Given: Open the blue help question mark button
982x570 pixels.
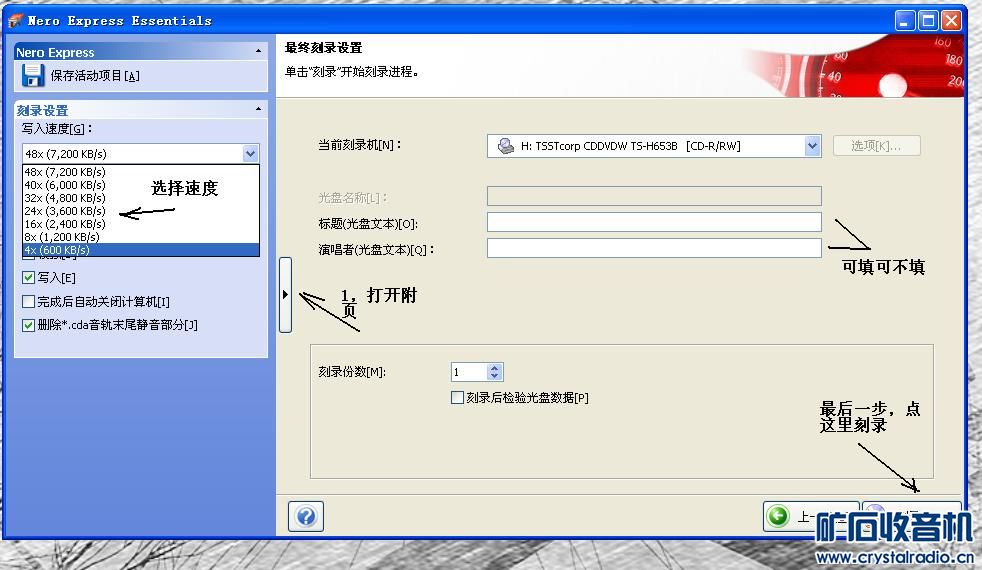Looking at the screenshot, I should [306, 516].
